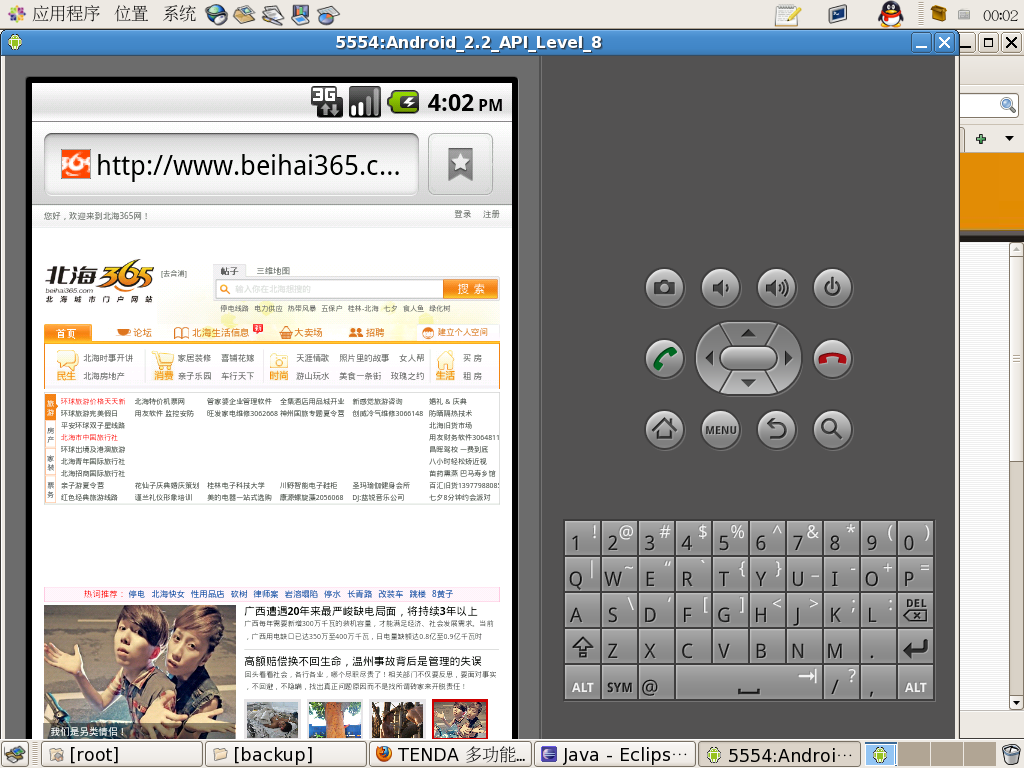Click the MENU hardware button
This screenshot has height=768, width=1024.
[x=720, y=430]
